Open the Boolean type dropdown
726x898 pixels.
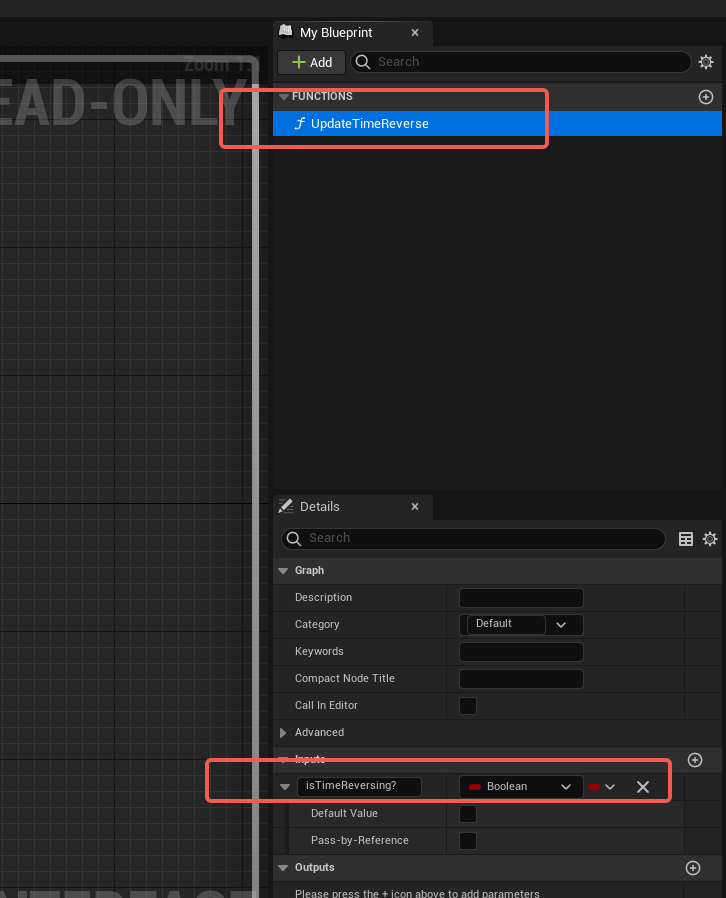pos(521,787)
